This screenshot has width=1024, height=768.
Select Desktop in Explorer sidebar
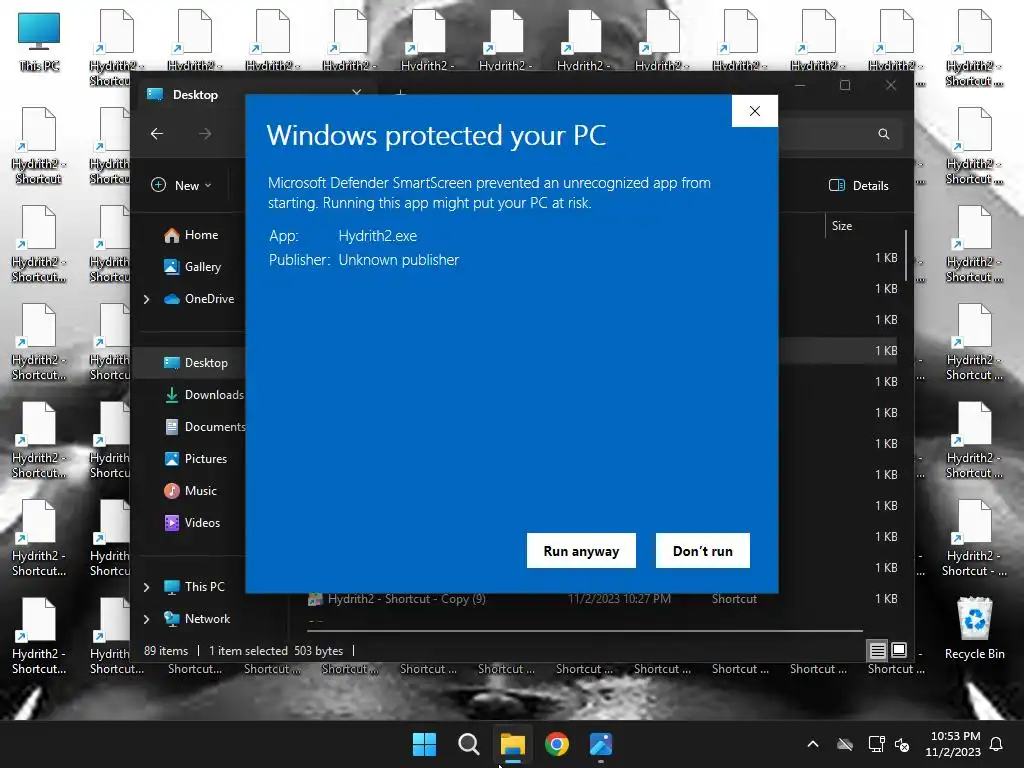(195, 362)
